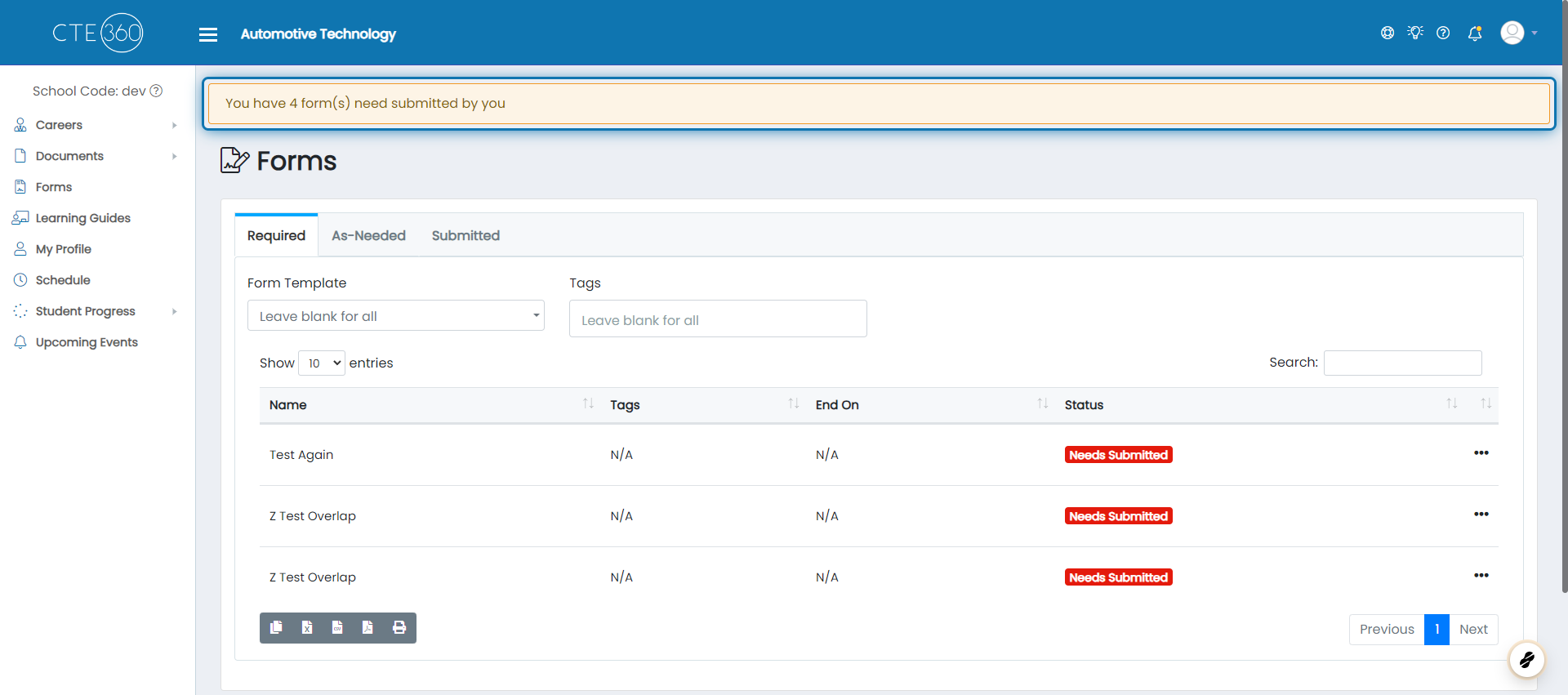Click the Test Again form name
Image resolution: width=1568 pixels, height=695 pixels.
(301, 455)
